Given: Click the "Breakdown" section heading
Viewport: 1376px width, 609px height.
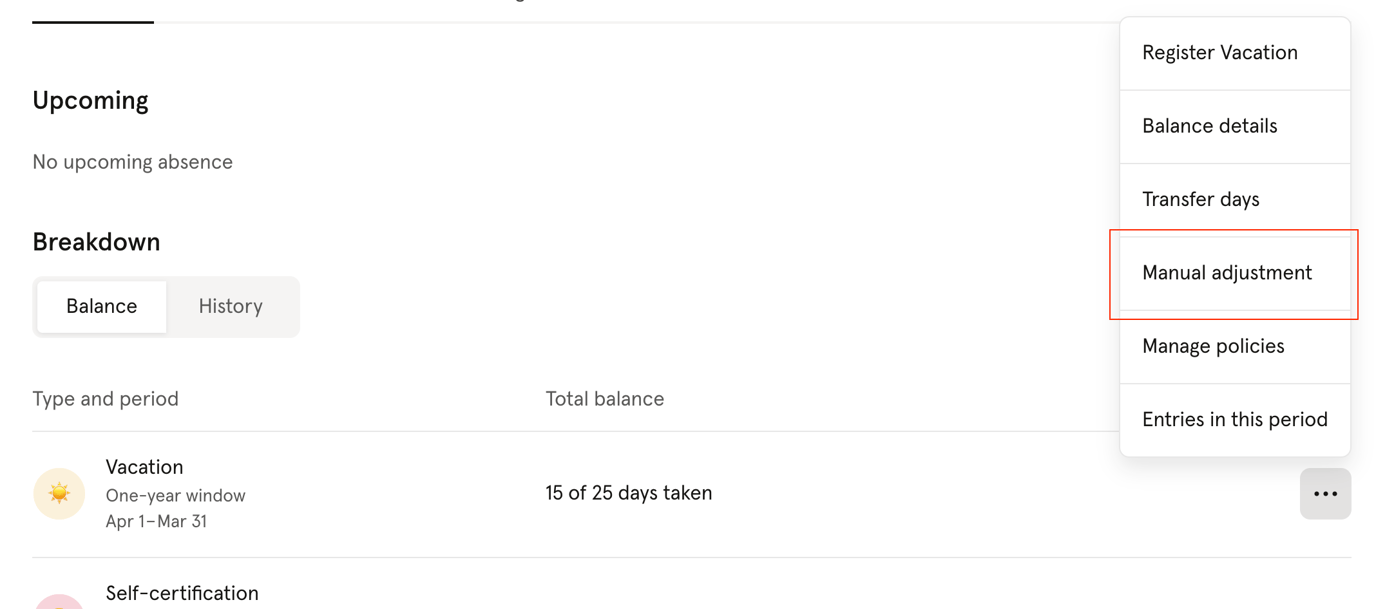Looking at the screenshot, I should click(96, 241).
